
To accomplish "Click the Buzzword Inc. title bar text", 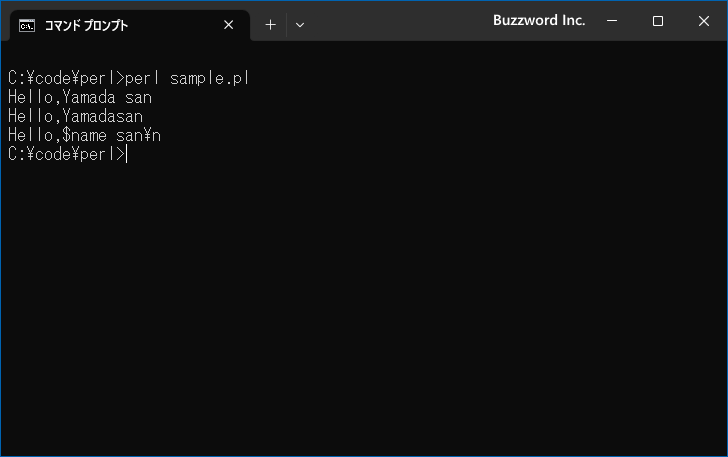I will click(539, 20).
